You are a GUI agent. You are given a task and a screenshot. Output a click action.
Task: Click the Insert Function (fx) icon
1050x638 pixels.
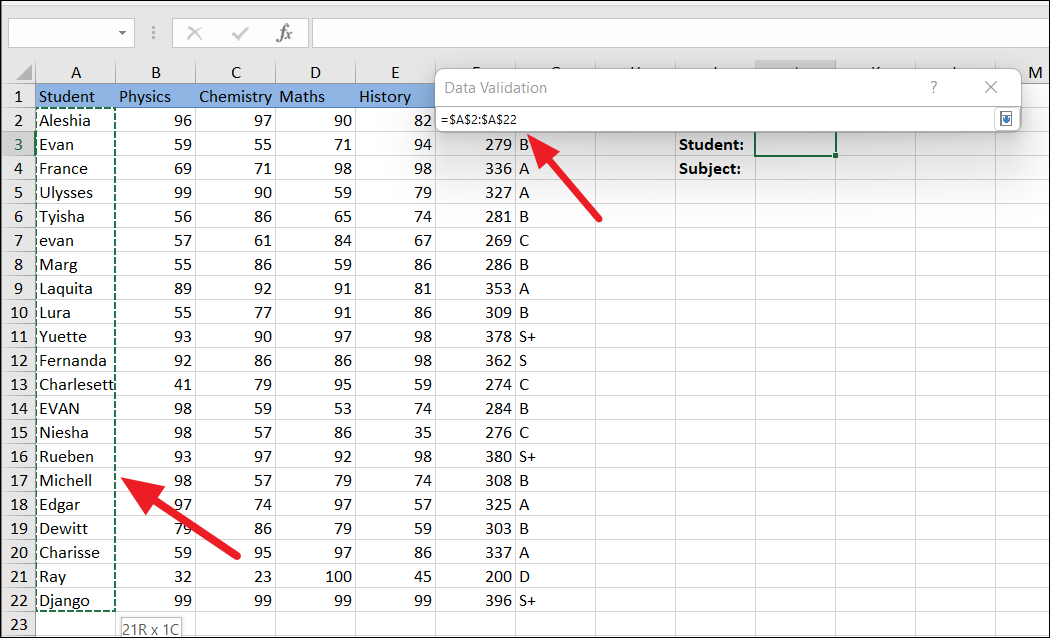[x=284, y=32]
